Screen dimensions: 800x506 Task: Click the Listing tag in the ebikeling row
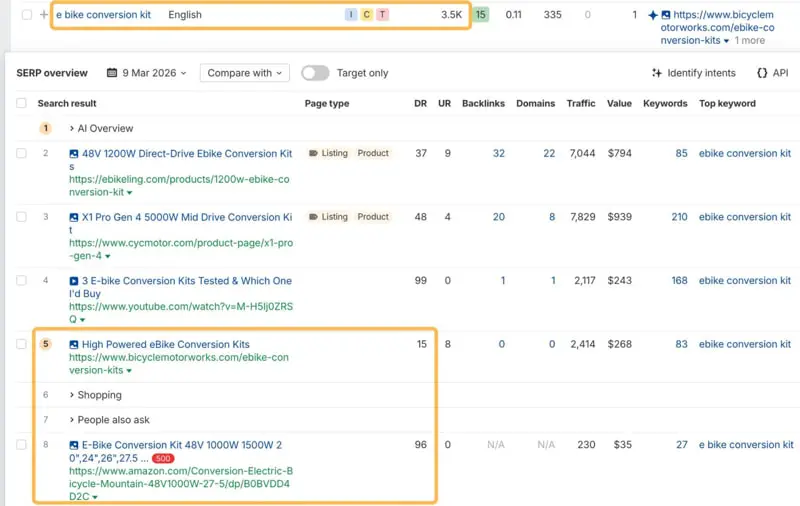(x=328, y=153)
